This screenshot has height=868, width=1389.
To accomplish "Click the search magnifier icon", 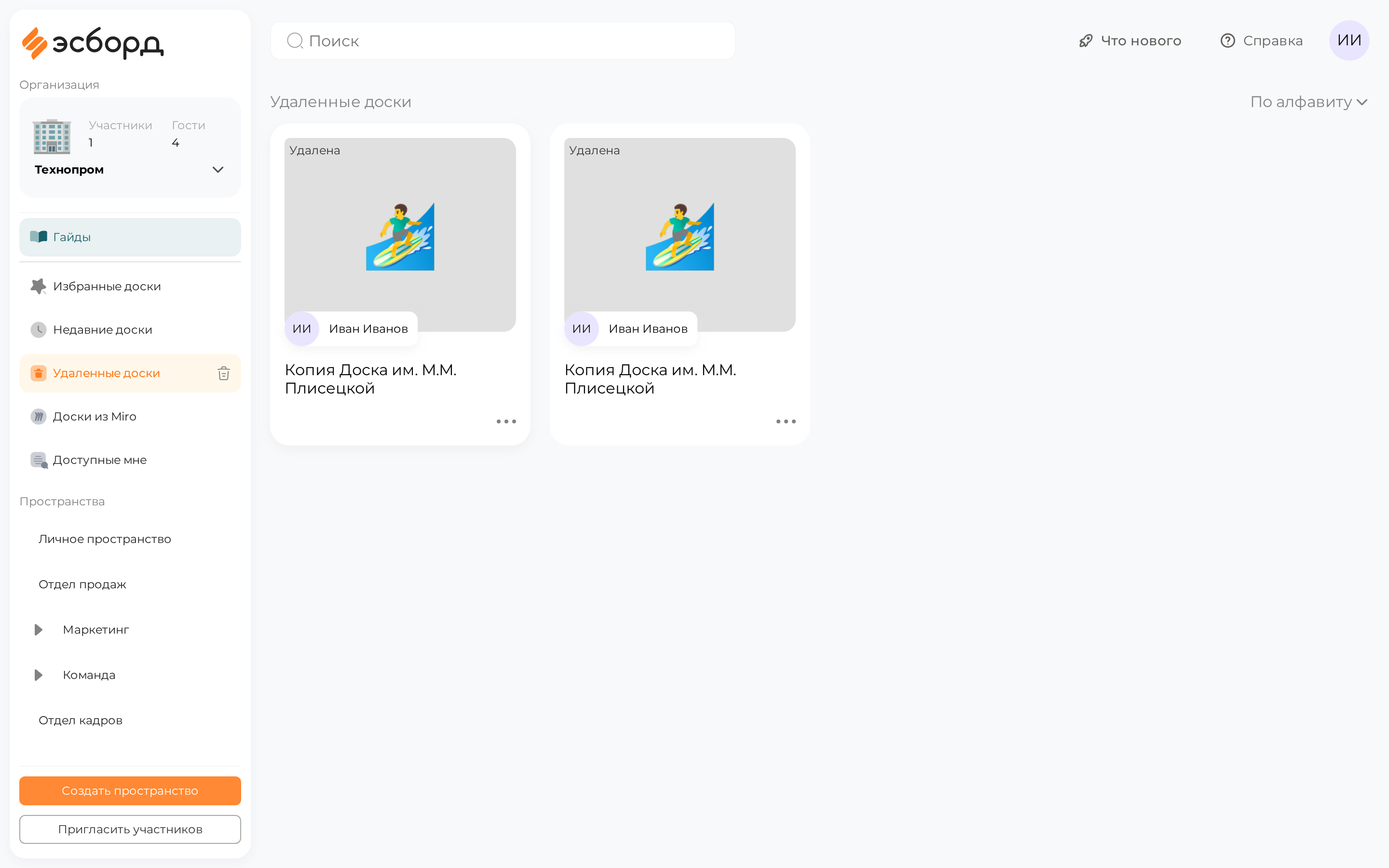I will coord(295,41).
